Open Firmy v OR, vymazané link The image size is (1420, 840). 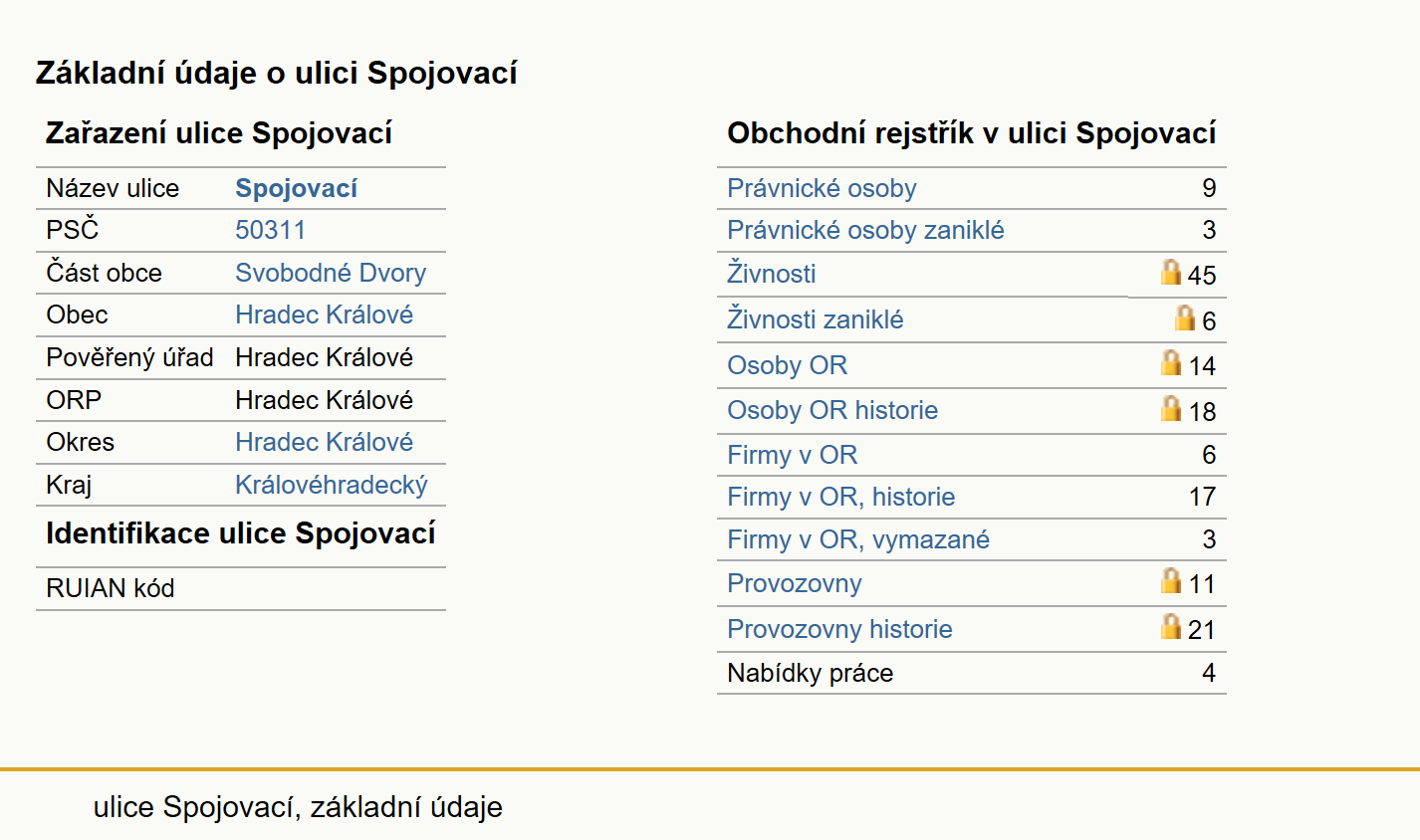tap(858, 539)
